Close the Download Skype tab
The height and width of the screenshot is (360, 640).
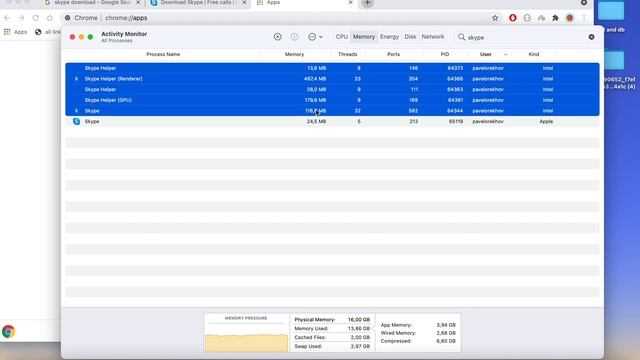coord(244,2)
